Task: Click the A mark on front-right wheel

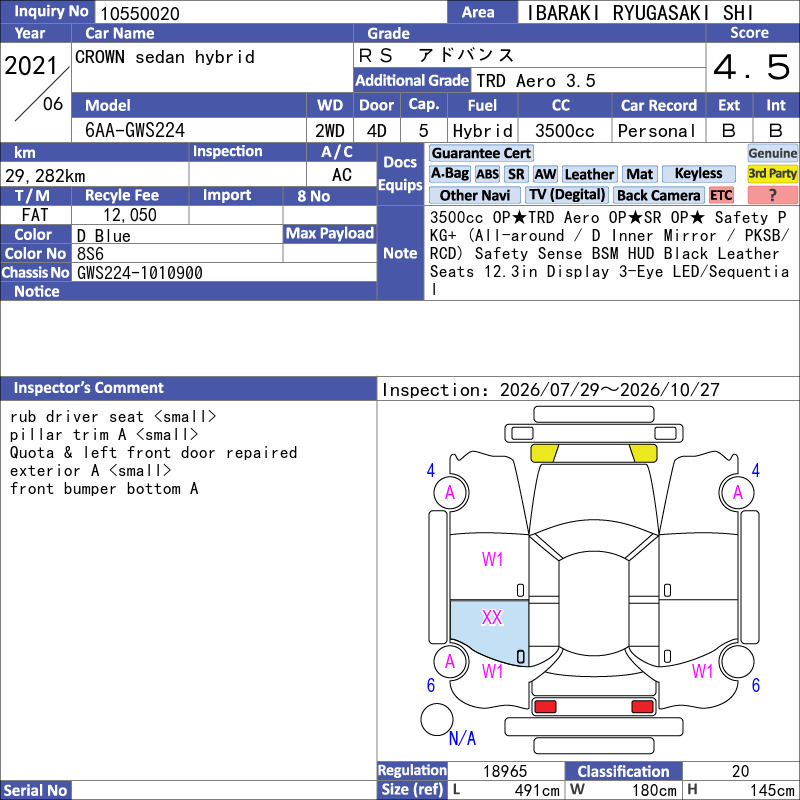Action: point(738,493)
